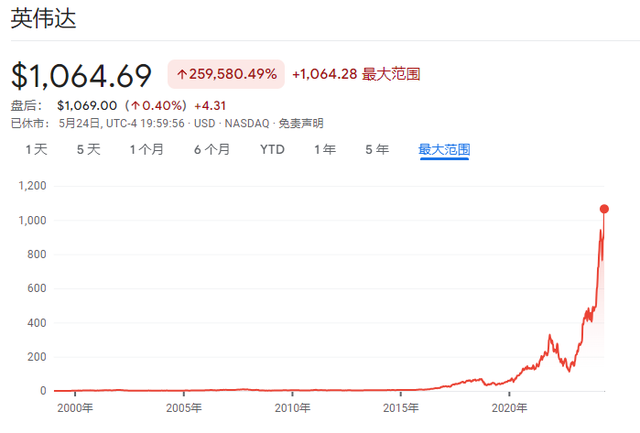Click the 2020年 x-axis label
Screen dimensions: 640x433
coord(511,408)
